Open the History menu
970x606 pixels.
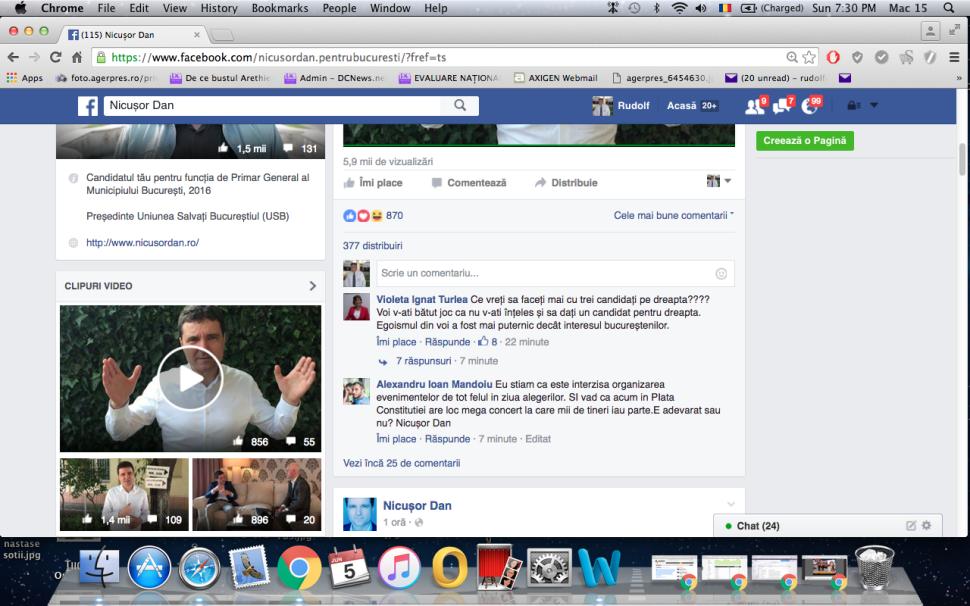tap(219, 8)
